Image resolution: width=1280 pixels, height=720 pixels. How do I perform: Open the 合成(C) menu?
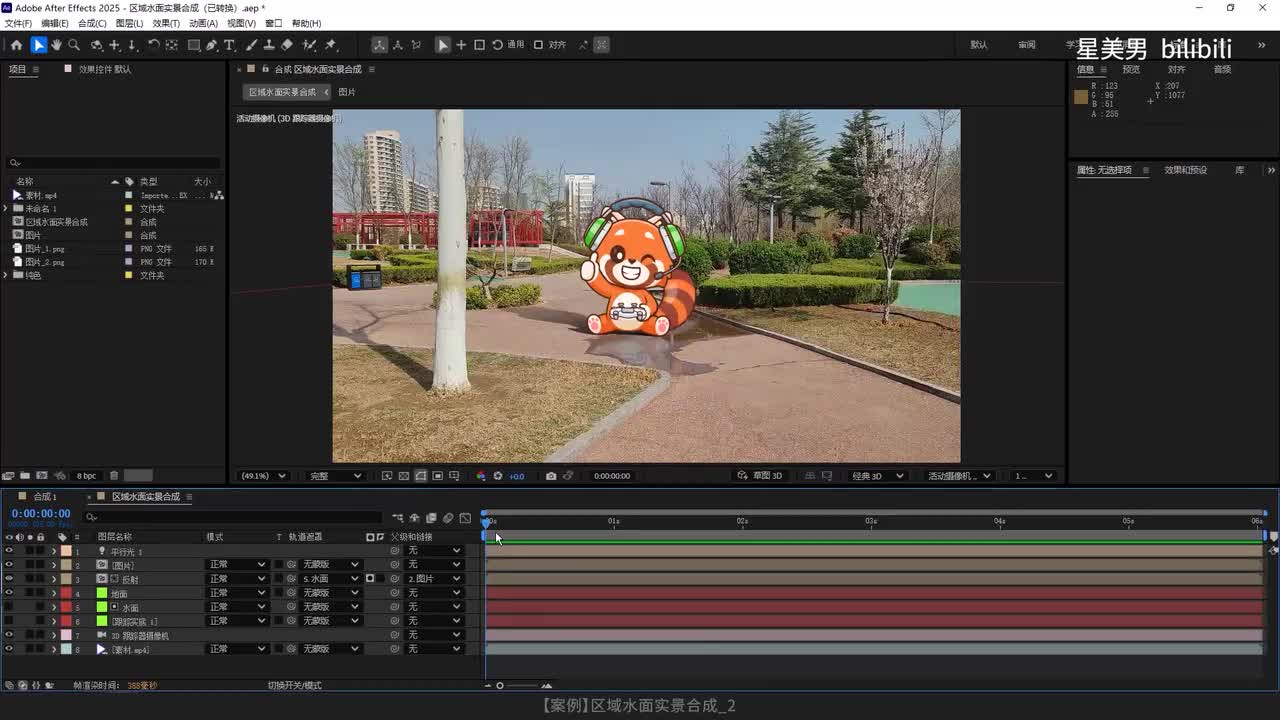[92, 23]
